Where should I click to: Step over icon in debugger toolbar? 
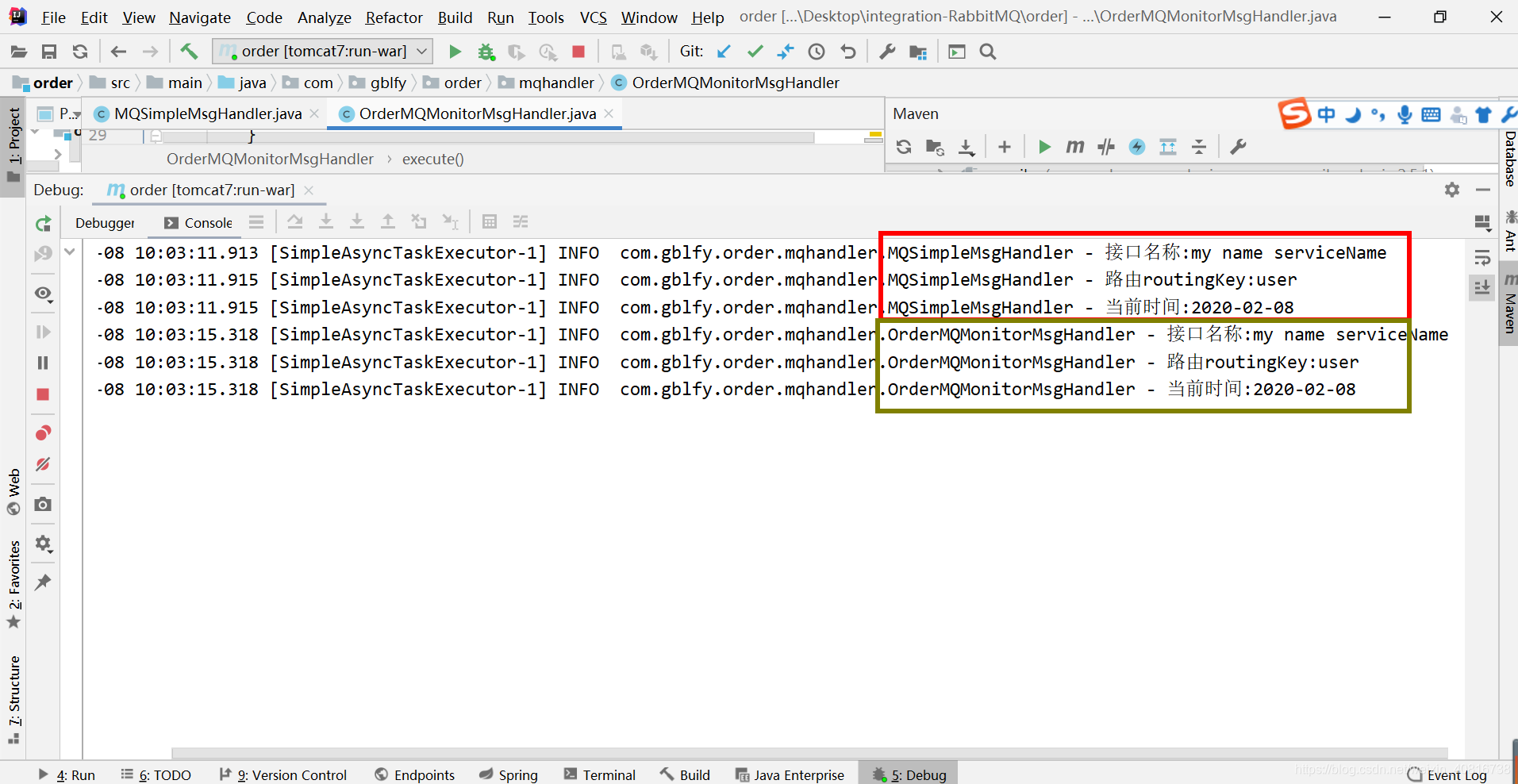tap(295, 222)
